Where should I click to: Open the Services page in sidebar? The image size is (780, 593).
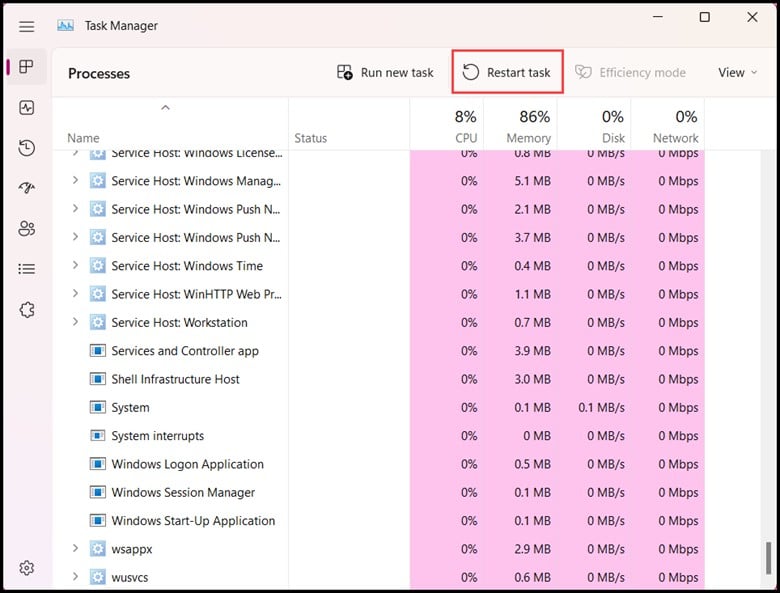[26, 310]
